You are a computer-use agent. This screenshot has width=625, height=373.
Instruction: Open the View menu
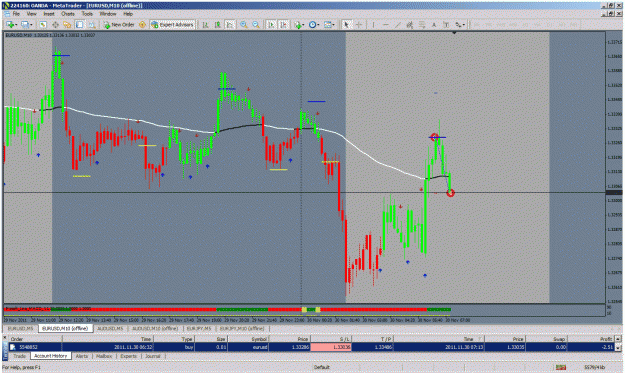(x=31, y=14)
